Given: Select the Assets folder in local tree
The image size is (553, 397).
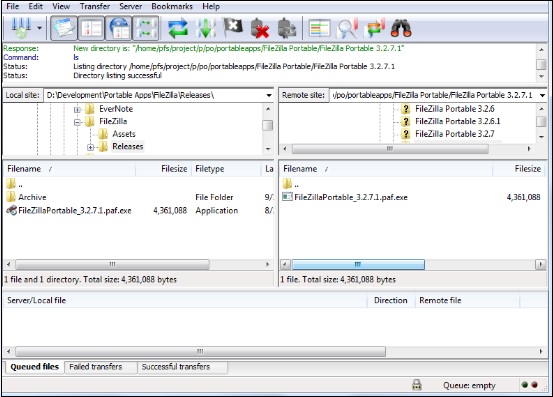Looking at the screenshot, I should 124,134.
